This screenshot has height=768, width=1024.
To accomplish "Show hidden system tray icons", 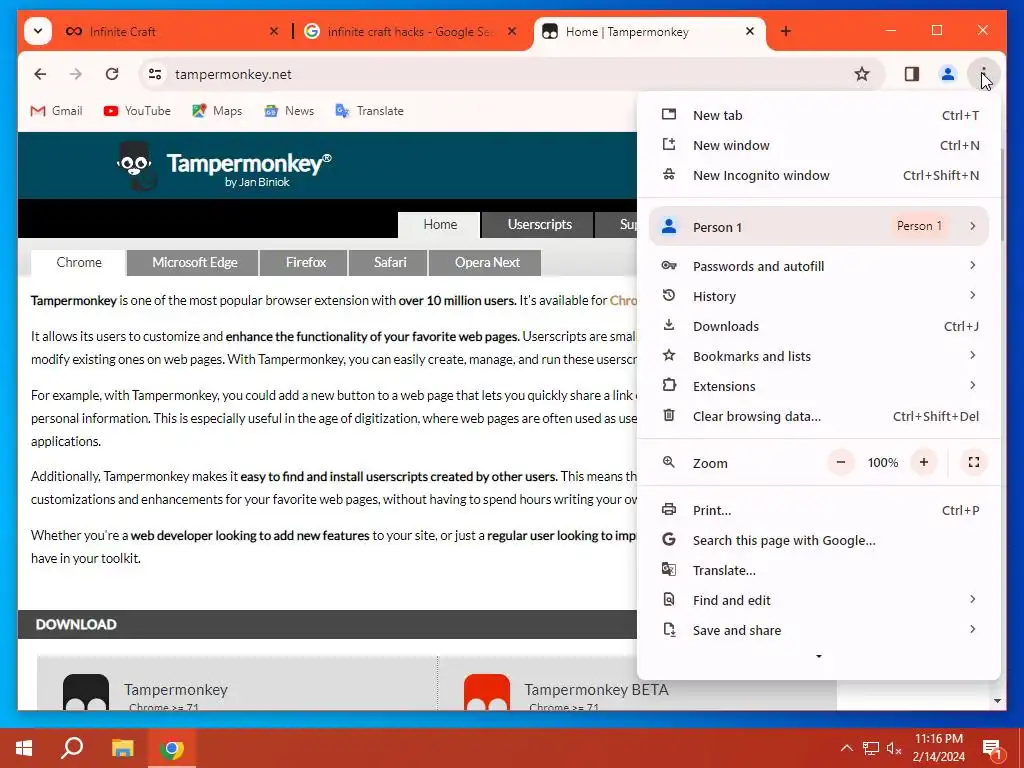I will click(846, 748).
